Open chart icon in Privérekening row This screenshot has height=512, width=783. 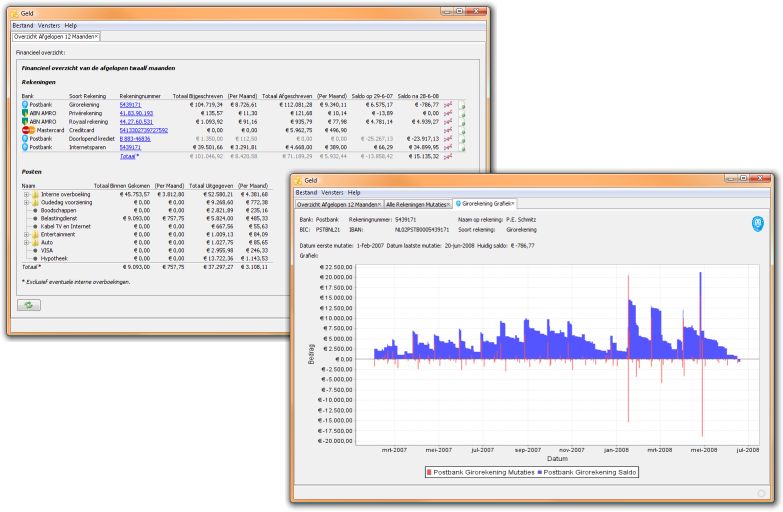point(448,113)
